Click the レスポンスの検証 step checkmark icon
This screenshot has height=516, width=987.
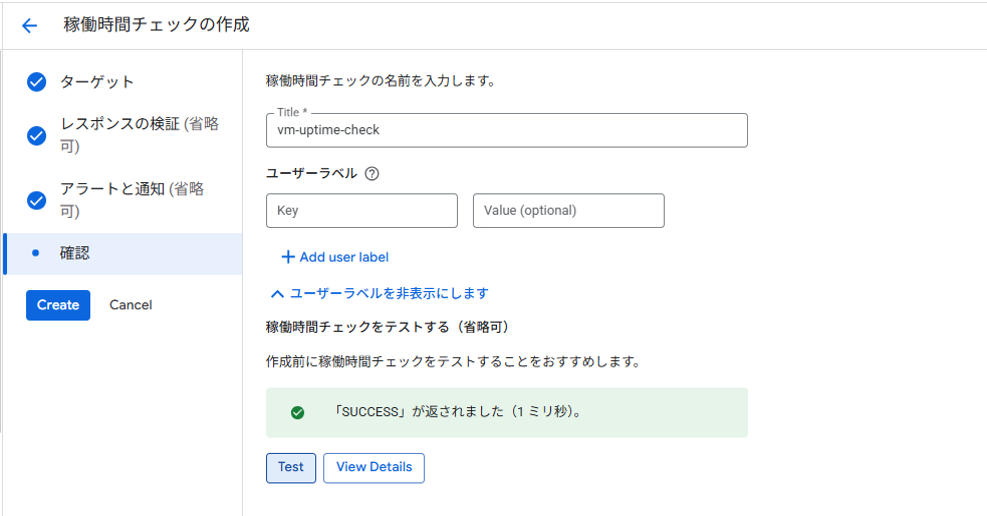[x=37, y=135]
